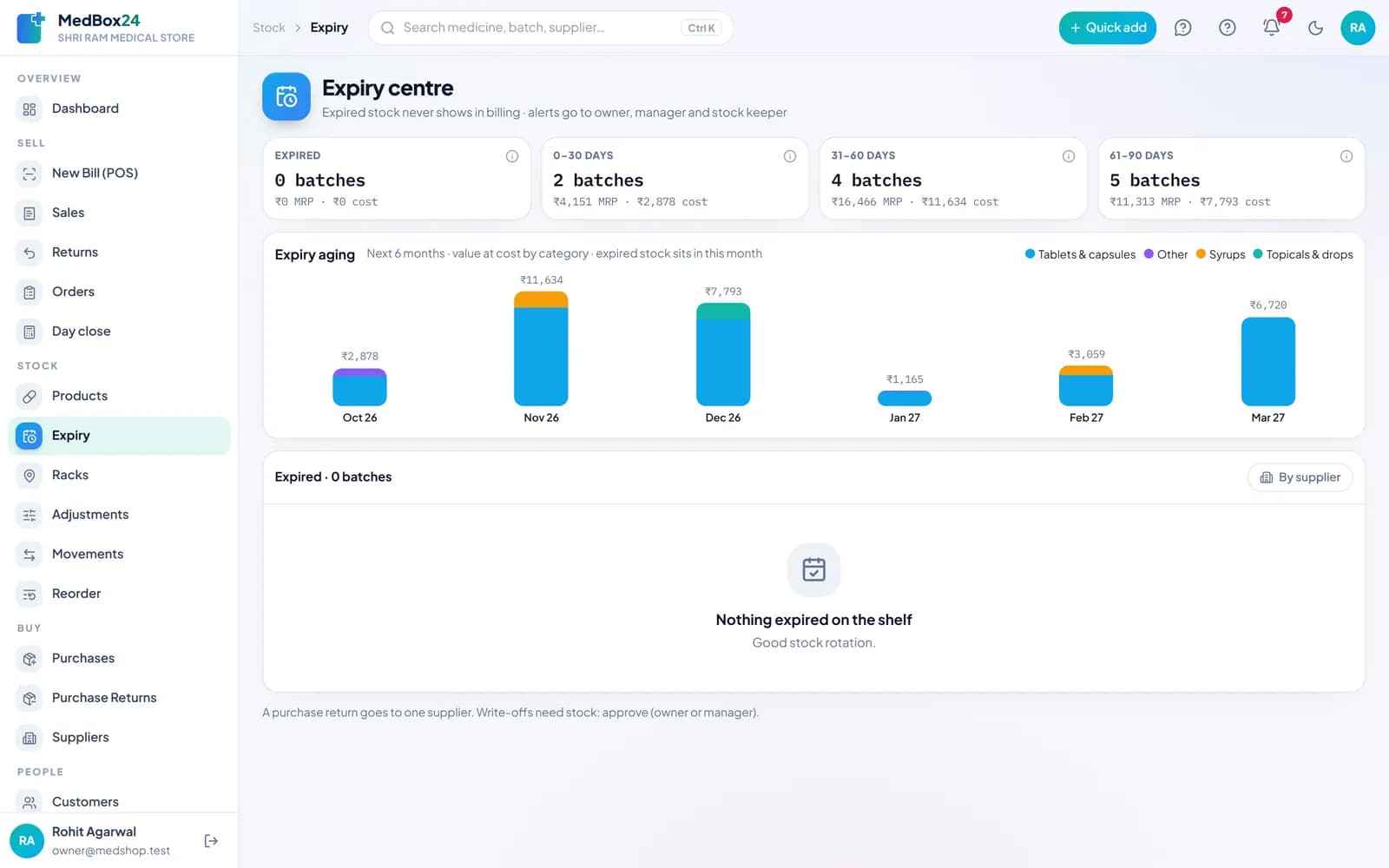Click the Stock breadcrumb link

click(269, 28)
